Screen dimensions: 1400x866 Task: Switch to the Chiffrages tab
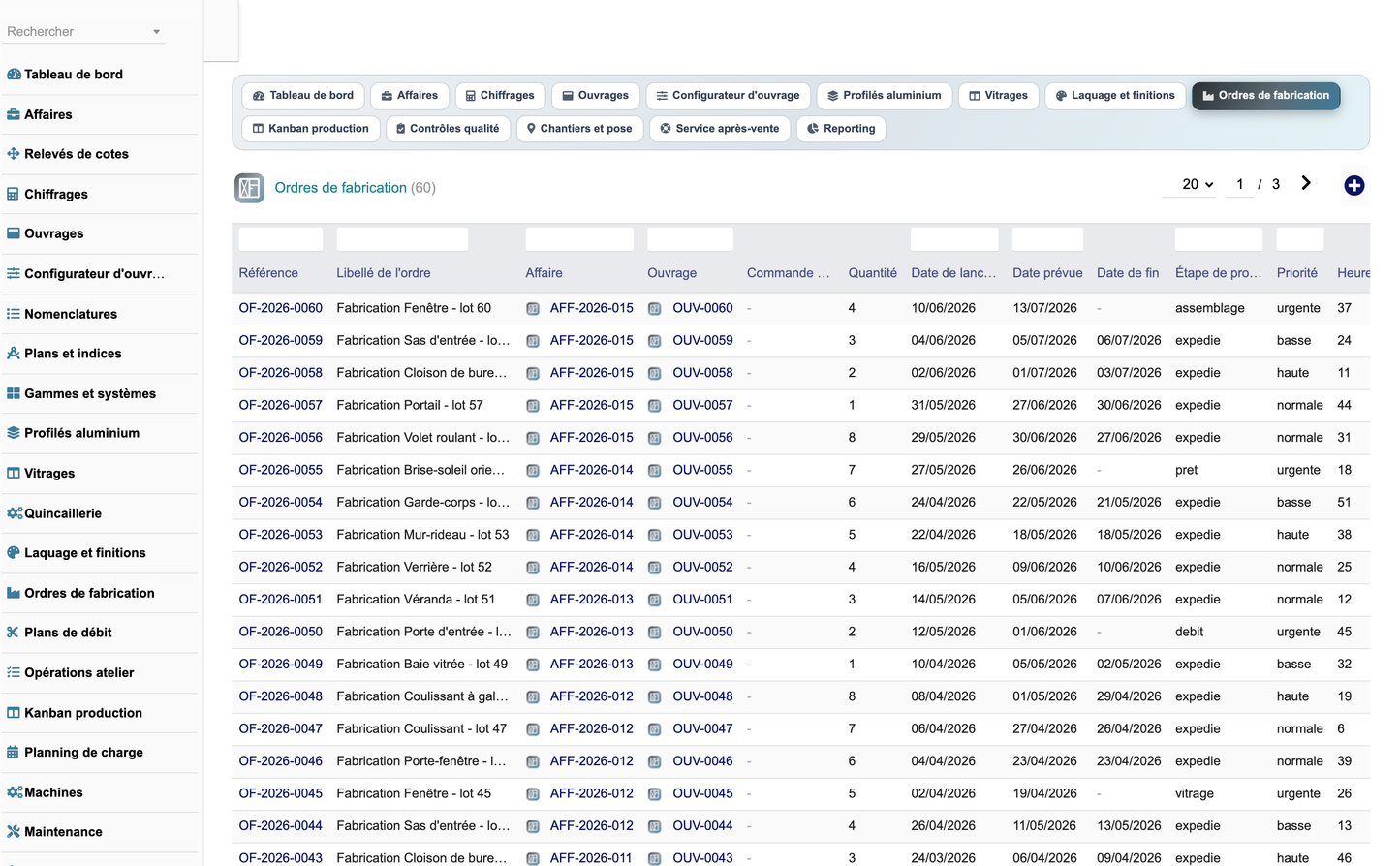point(500,96)
